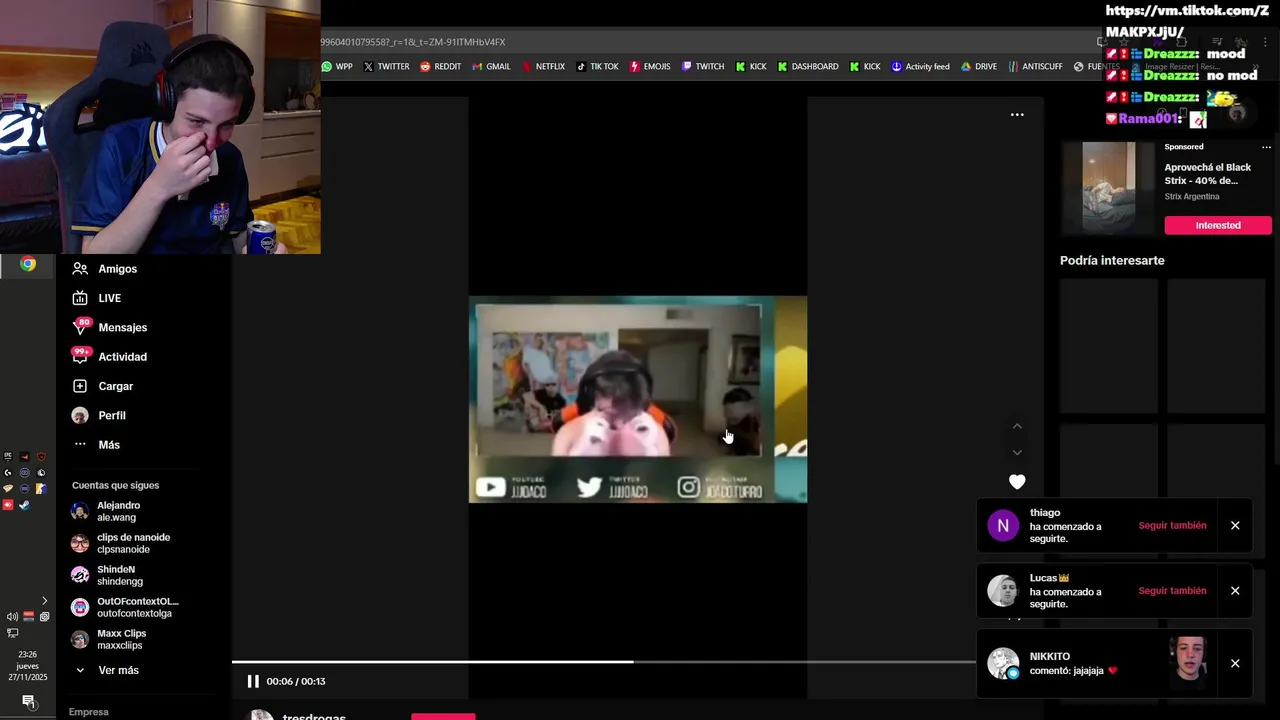
Task: Click Interested on the sponsored ad
Action: (1218, 225)
